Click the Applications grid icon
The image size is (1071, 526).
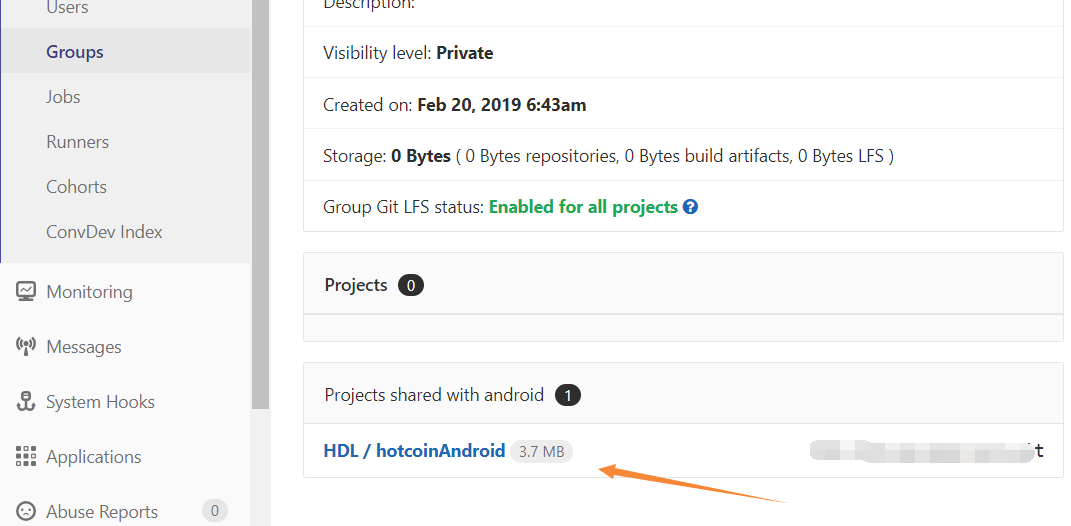pyautogui.click(x=26, y=456)
